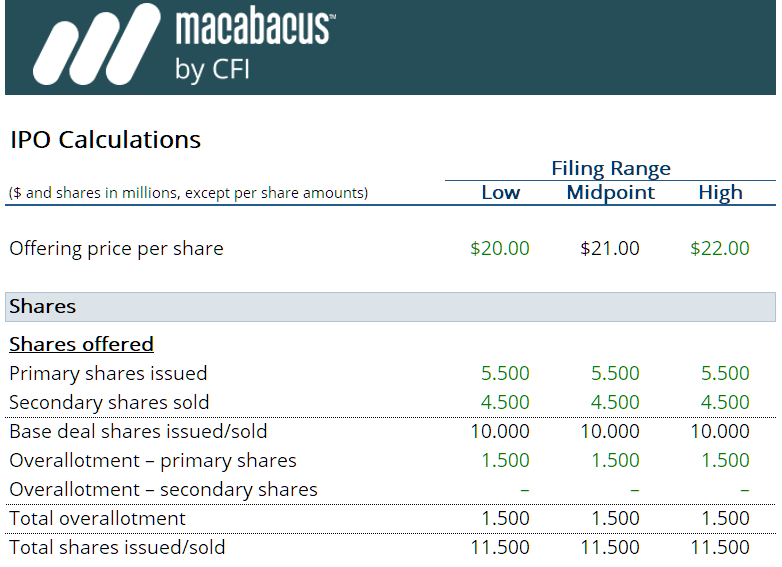Viewport: 782px width, 567px height.
Task: Edit Low primary shares issued 5.500 cell
Action: [x=505, y=374]
